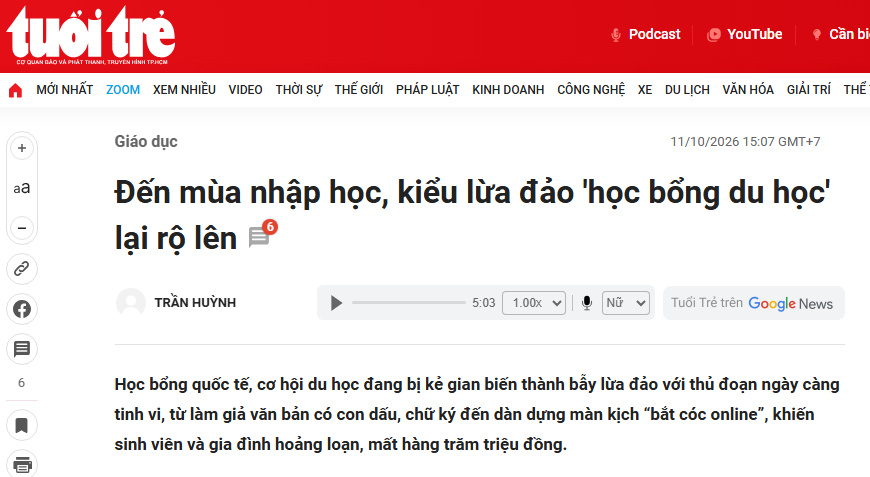The height and width of the screenshot is (477, 870).
Task: Open the XE section
Action: coord(645,90)
